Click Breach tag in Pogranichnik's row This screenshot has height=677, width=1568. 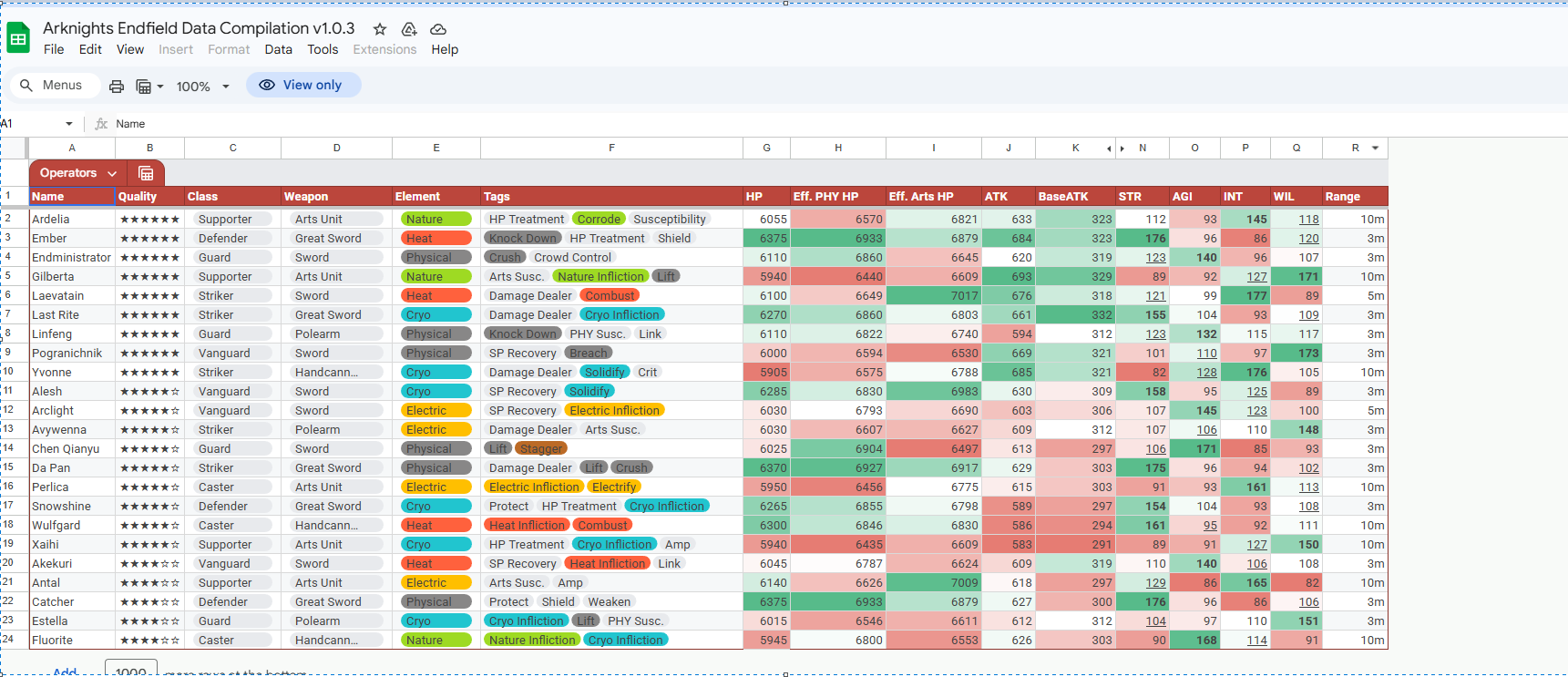point(589,353)
